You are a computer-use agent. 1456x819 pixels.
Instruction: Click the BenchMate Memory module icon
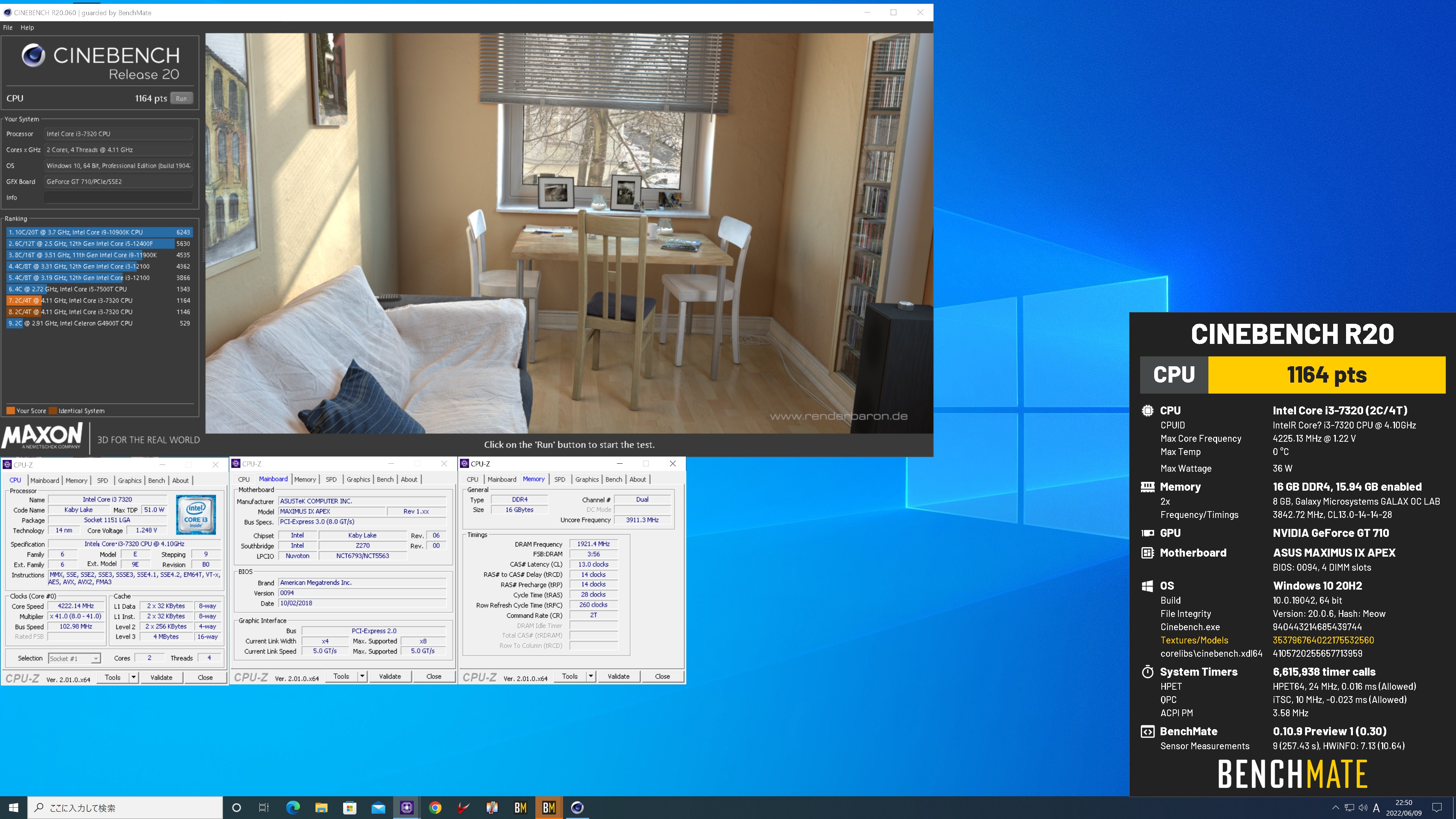click(x=1147, y=486)
